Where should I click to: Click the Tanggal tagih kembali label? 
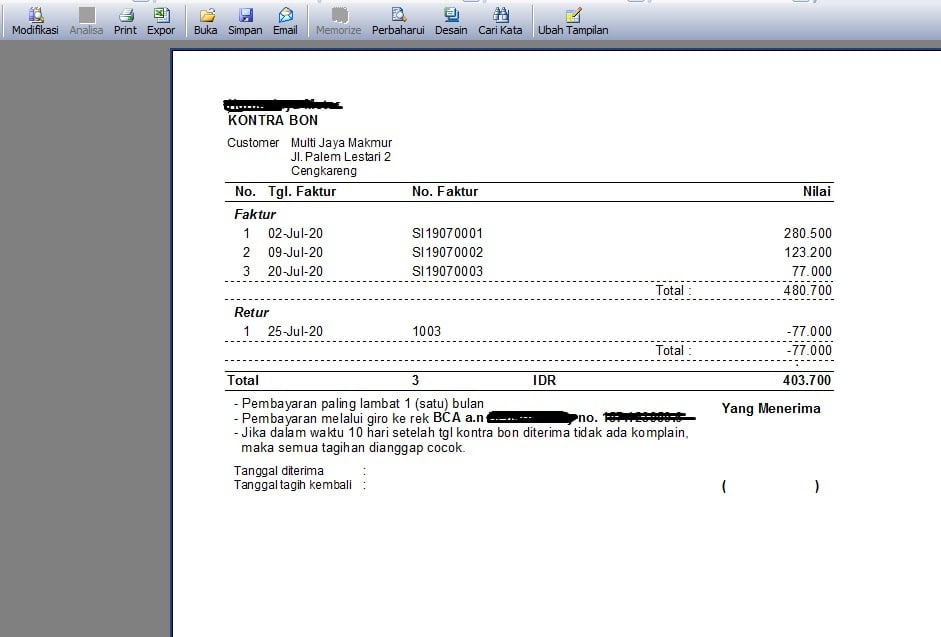point(293,485)
